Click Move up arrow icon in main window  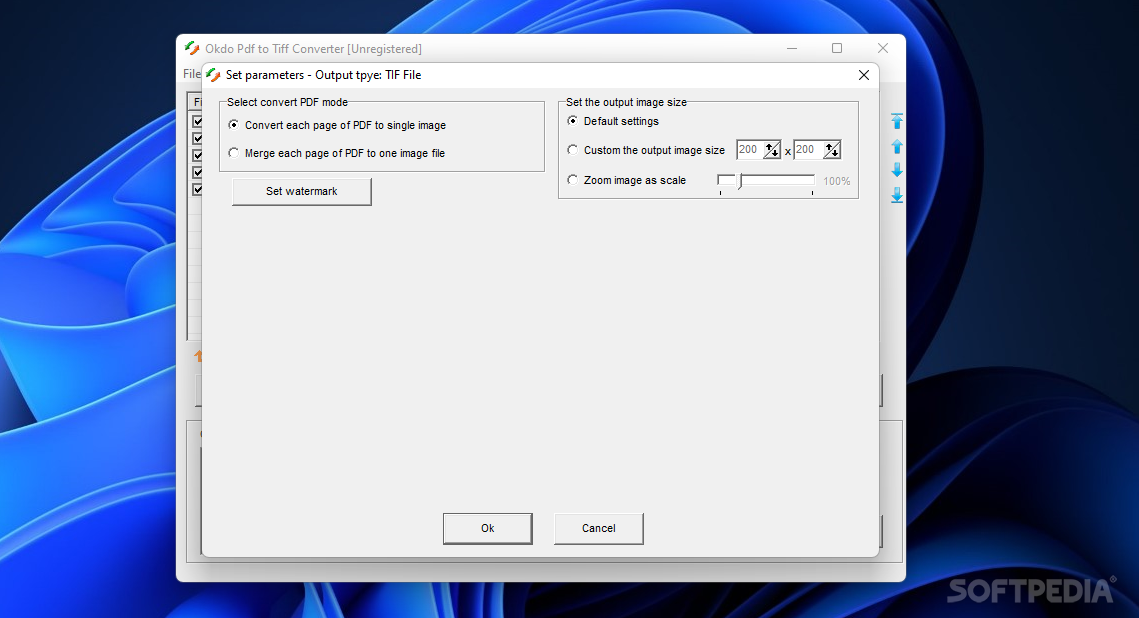897,147
